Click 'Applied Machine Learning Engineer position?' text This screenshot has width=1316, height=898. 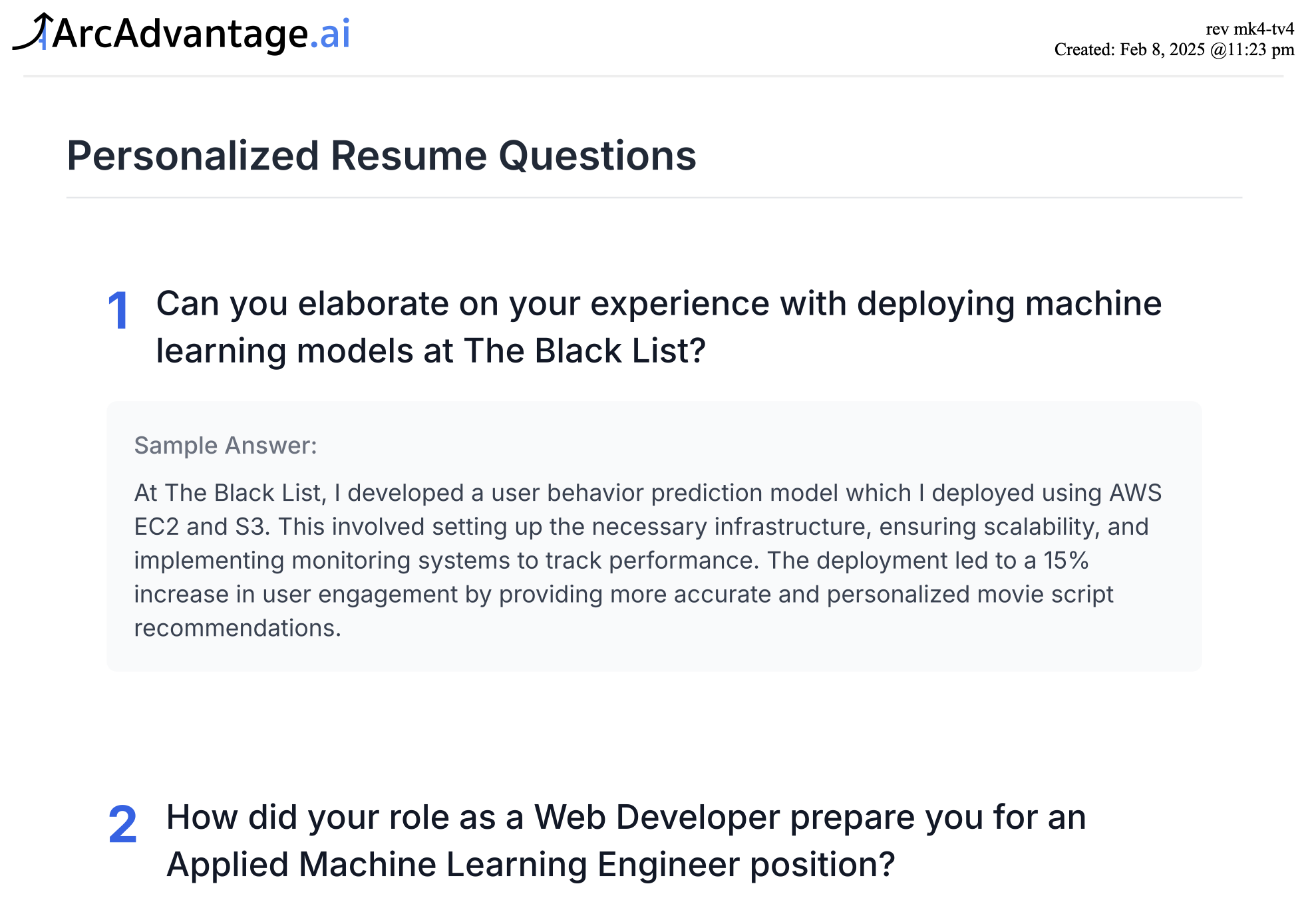pos(530,865)
